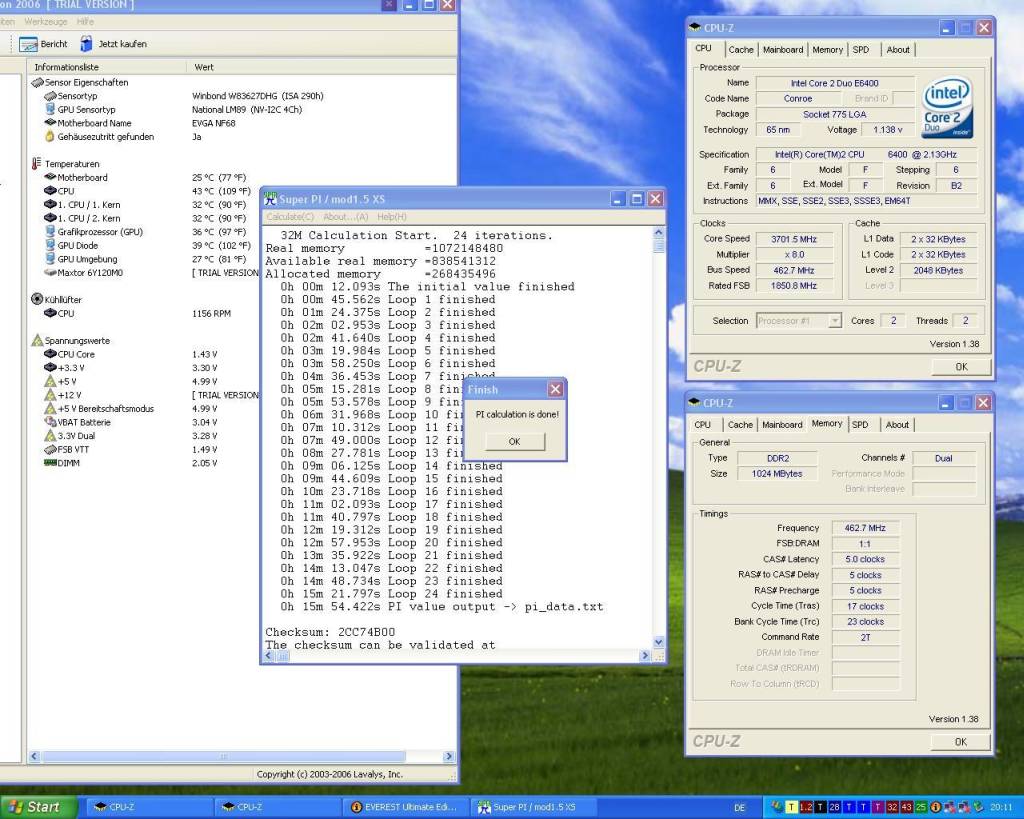
Task: Select the Sensor Eigenschaften section icon
Action: point(37,82)
